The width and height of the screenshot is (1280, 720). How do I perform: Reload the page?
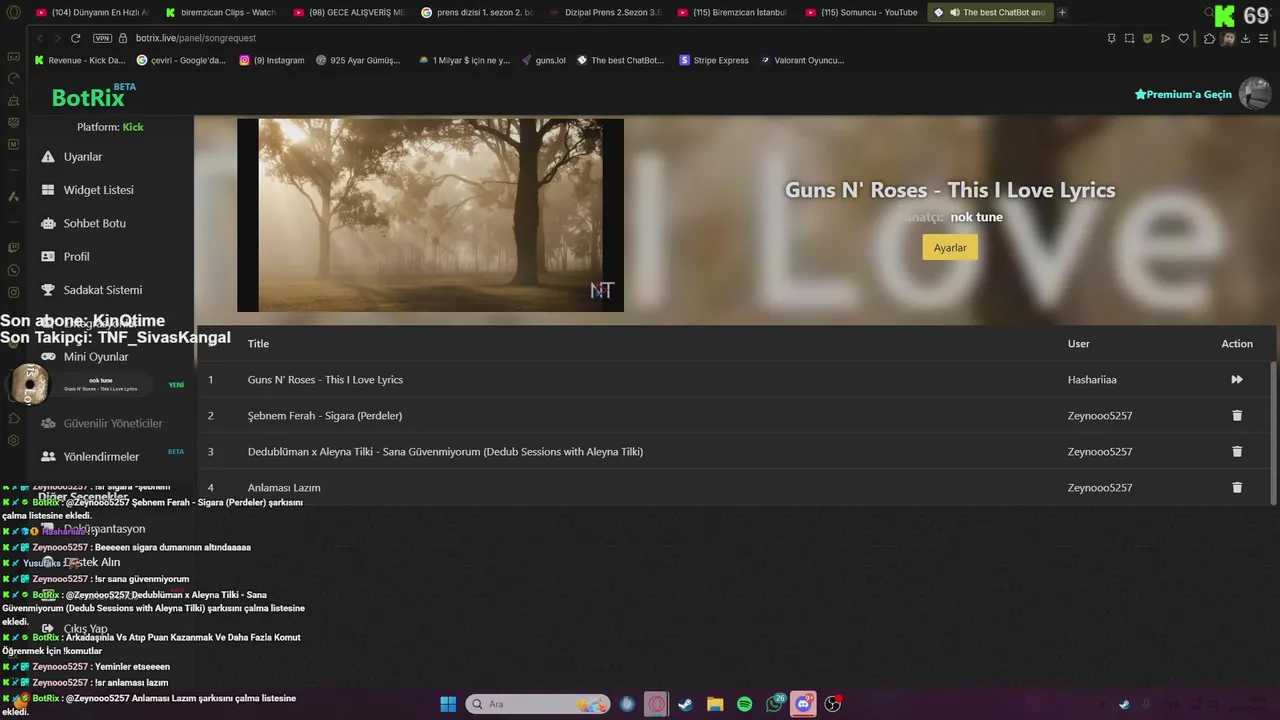(75, 38)
